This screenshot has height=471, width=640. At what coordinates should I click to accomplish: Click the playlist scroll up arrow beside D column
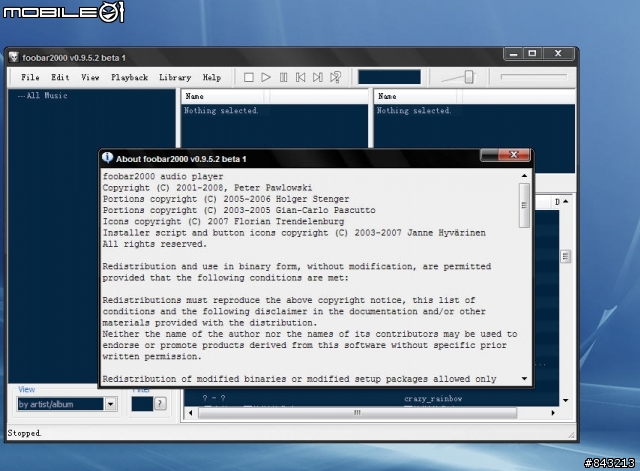click(x=566, y=201)
